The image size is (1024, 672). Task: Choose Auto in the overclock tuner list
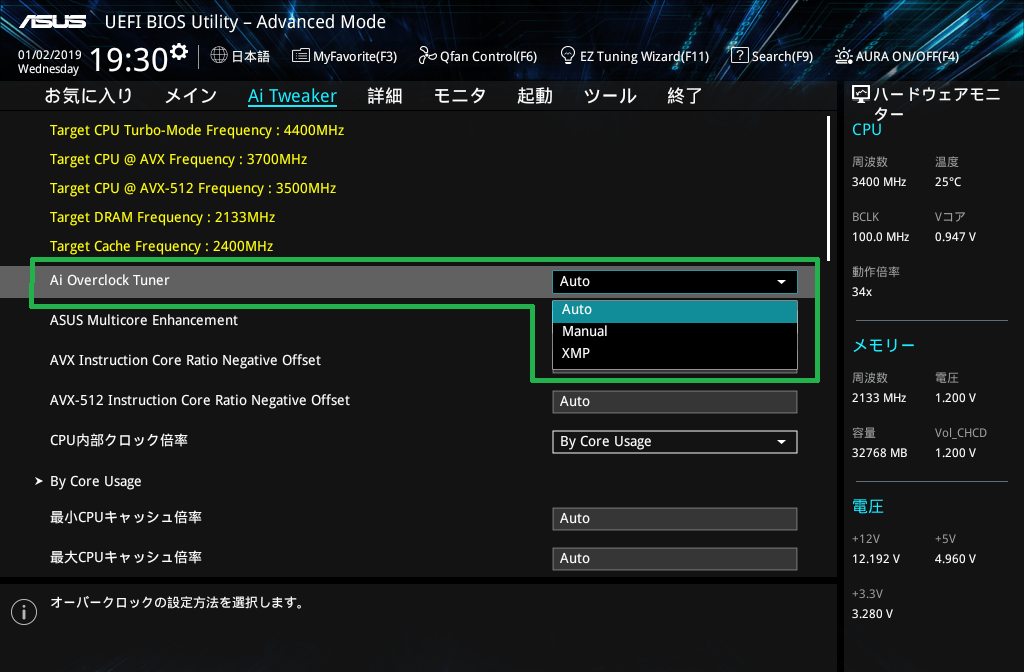click(x=675, y=310)
